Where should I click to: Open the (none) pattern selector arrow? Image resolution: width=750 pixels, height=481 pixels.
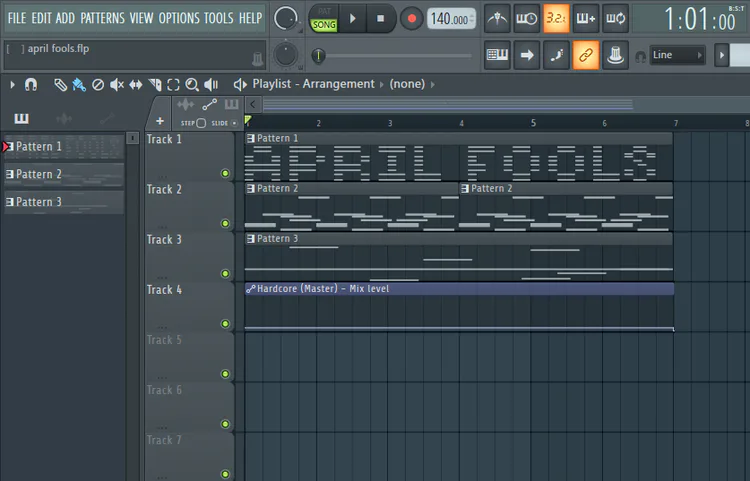[x=432, y=85]
